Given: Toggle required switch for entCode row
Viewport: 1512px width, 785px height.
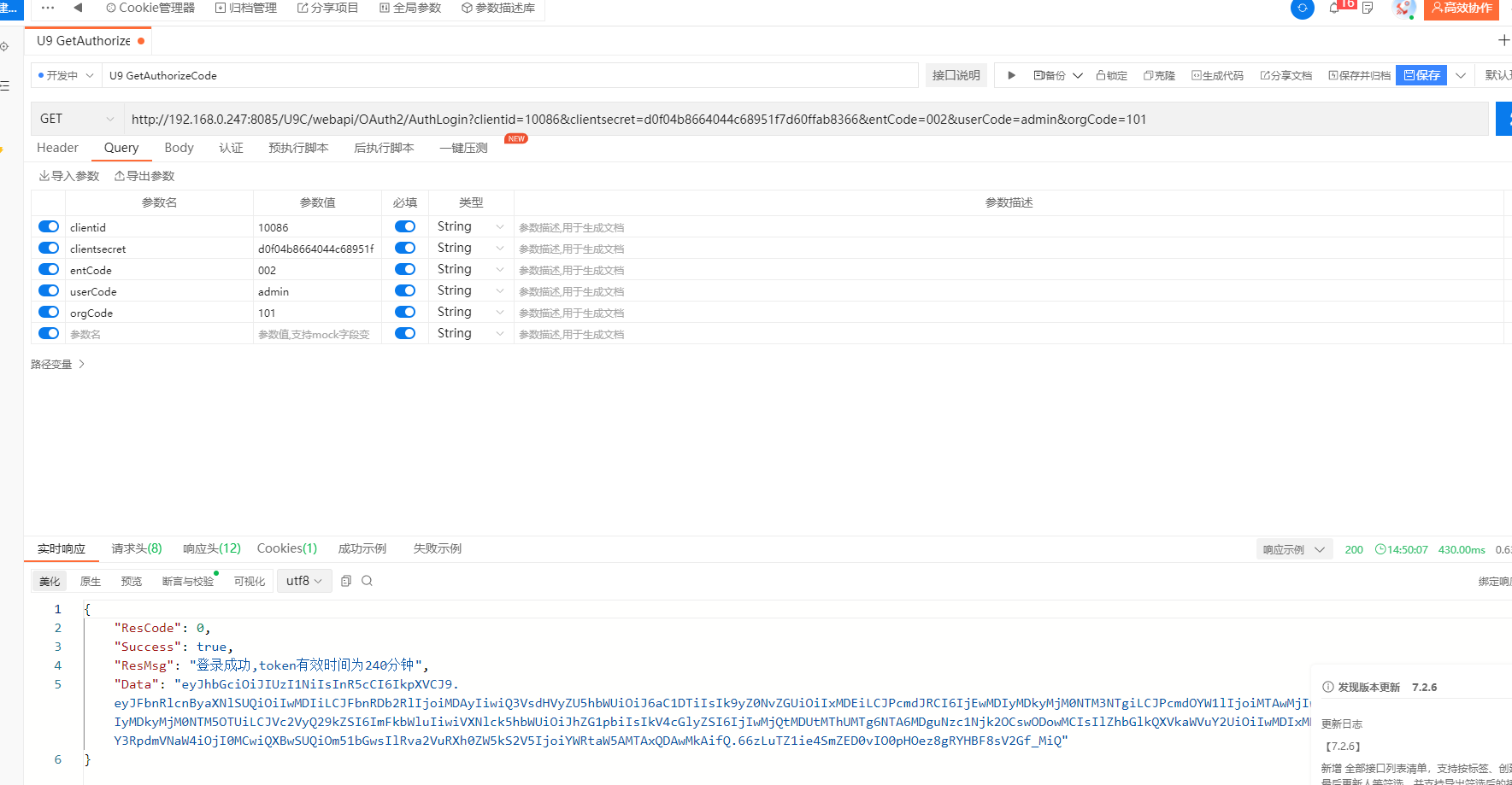Looking at the screenshot, I should tap(405, 269).
